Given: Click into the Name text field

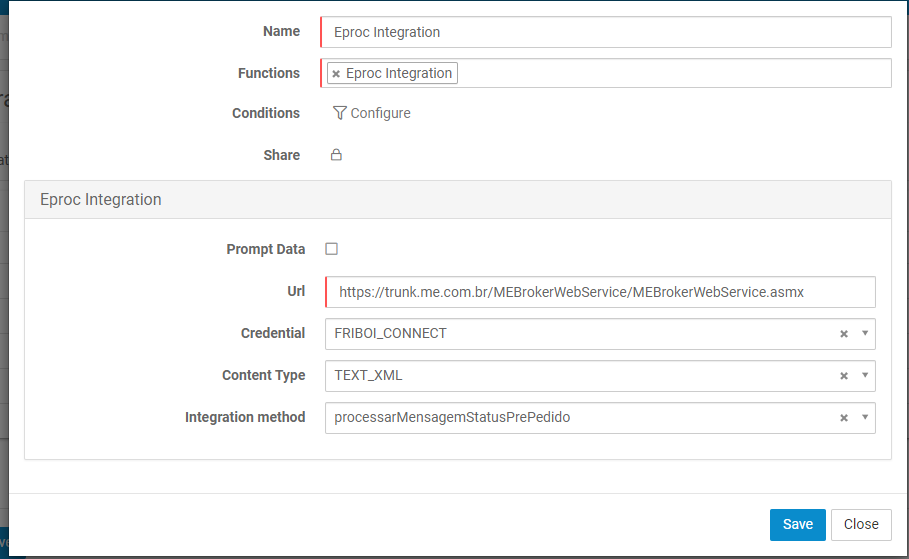Looking at the screenshot, I should [606, 32].
